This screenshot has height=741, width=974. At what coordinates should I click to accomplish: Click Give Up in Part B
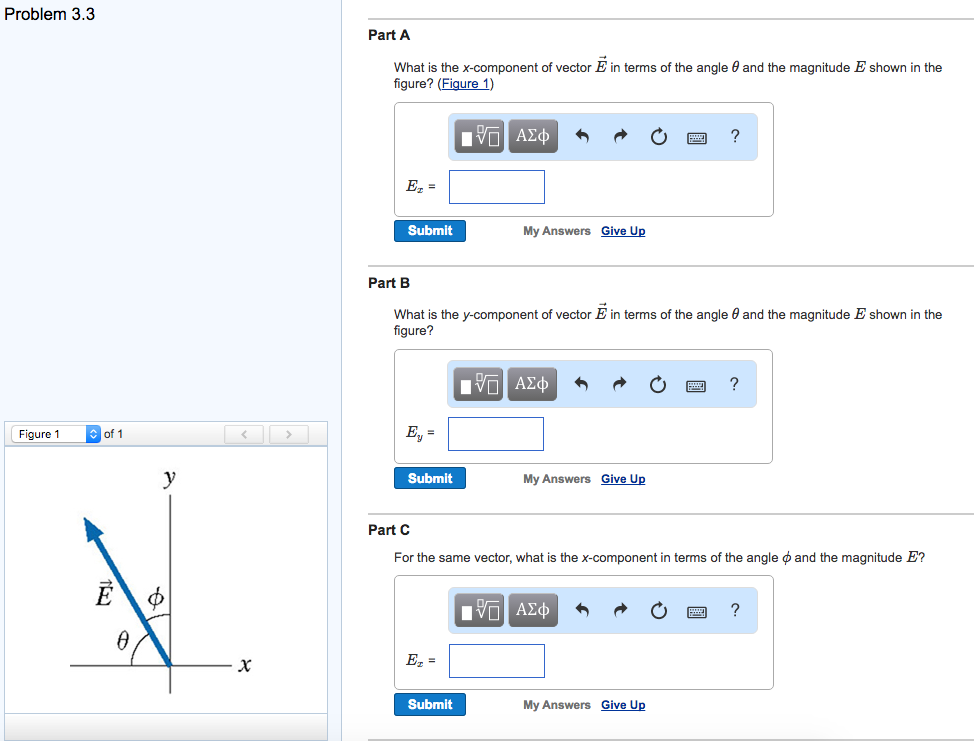coord(623,478)
